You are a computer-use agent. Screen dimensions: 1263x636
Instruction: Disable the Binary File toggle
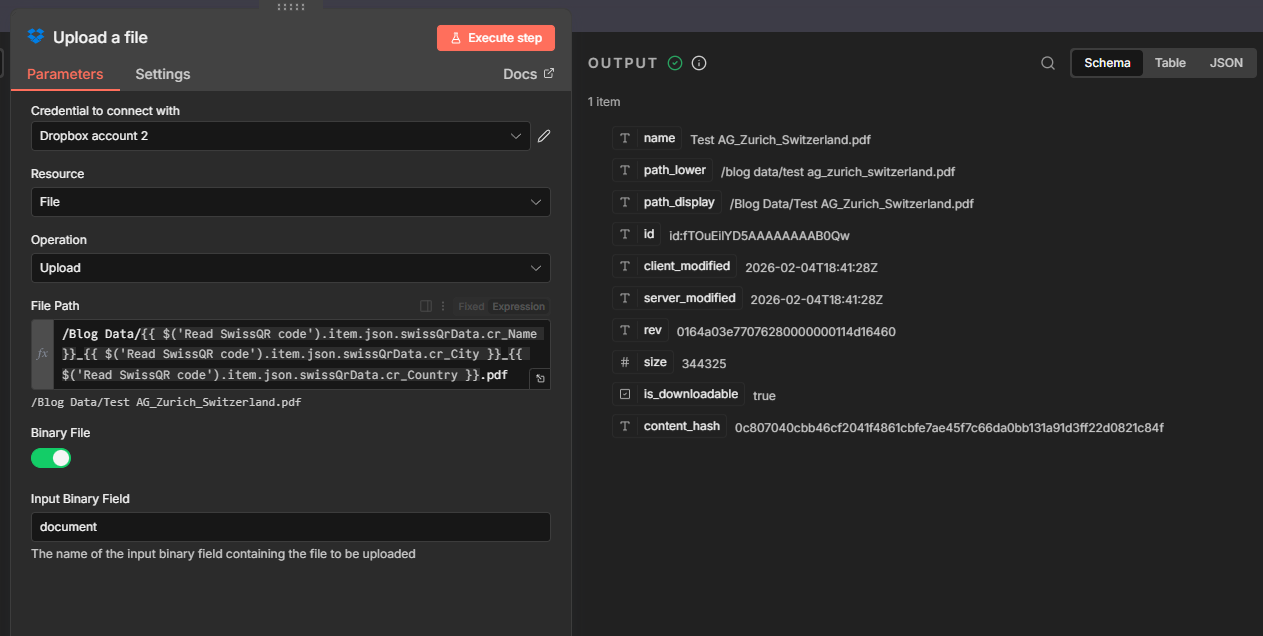(51, 457)
